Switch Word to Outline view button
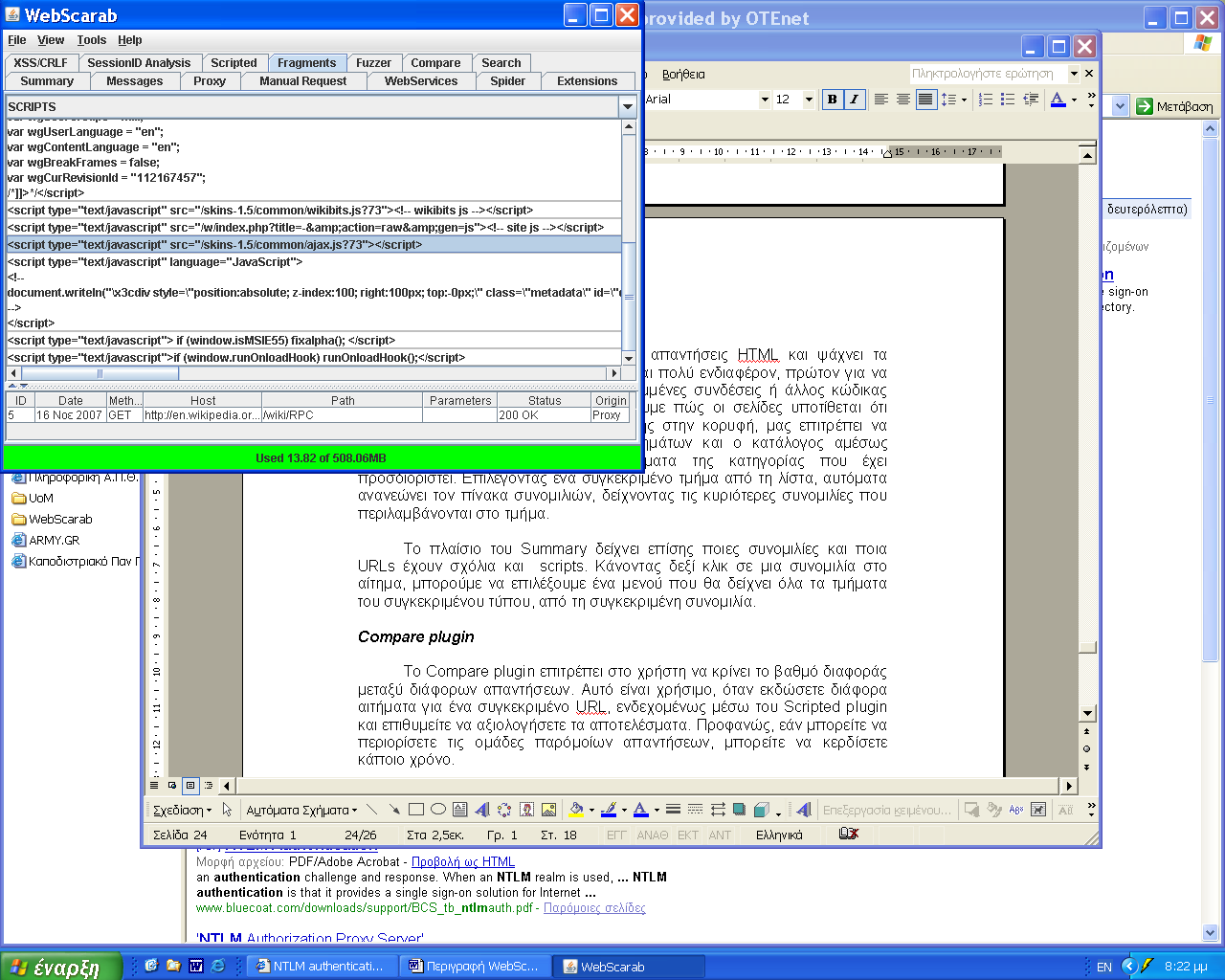The width and height of the screenshot is (1225, 980). click(209, 786)
